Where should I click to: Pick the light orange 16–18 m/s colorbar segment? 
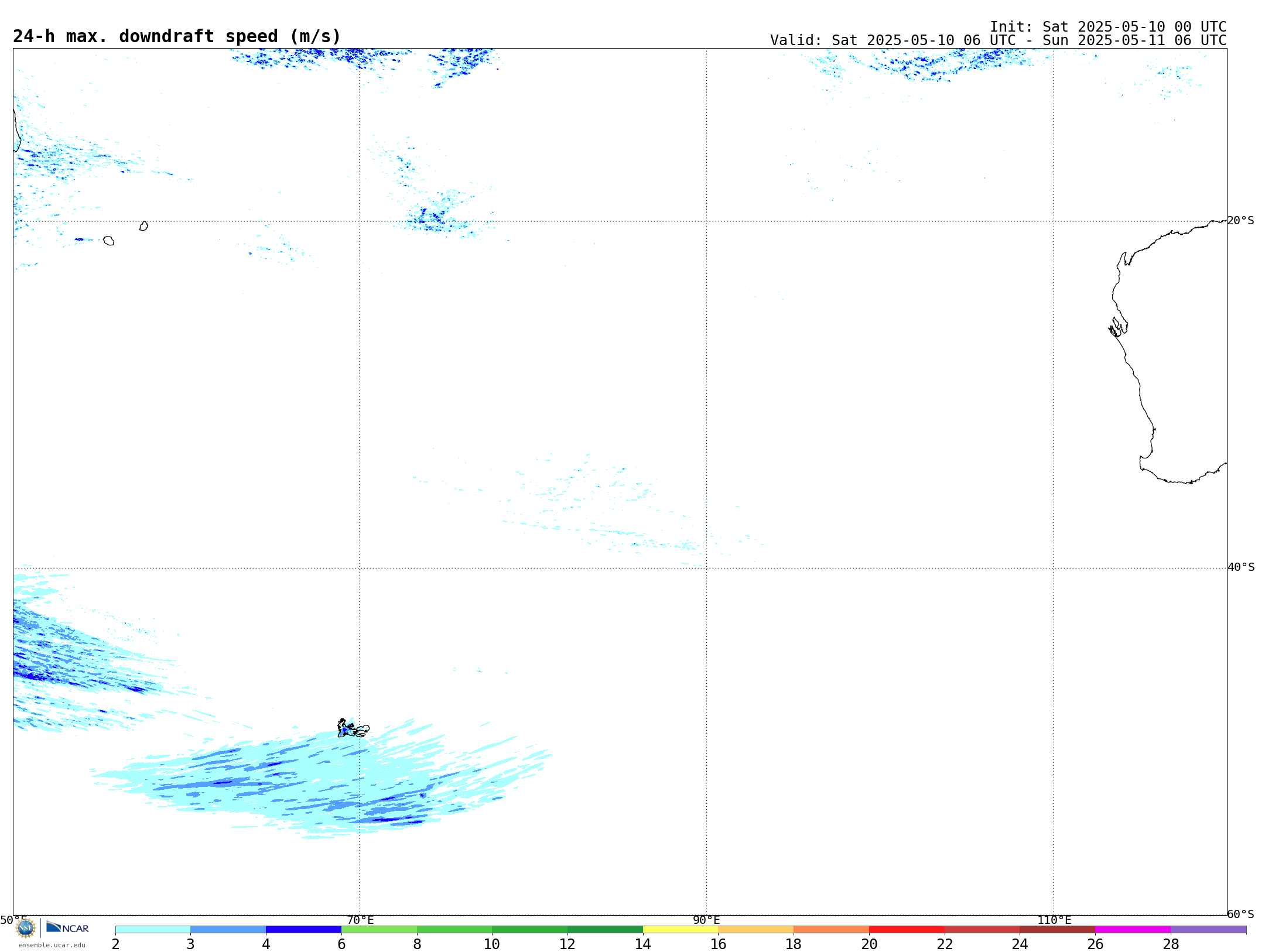(x=756, y=930)
